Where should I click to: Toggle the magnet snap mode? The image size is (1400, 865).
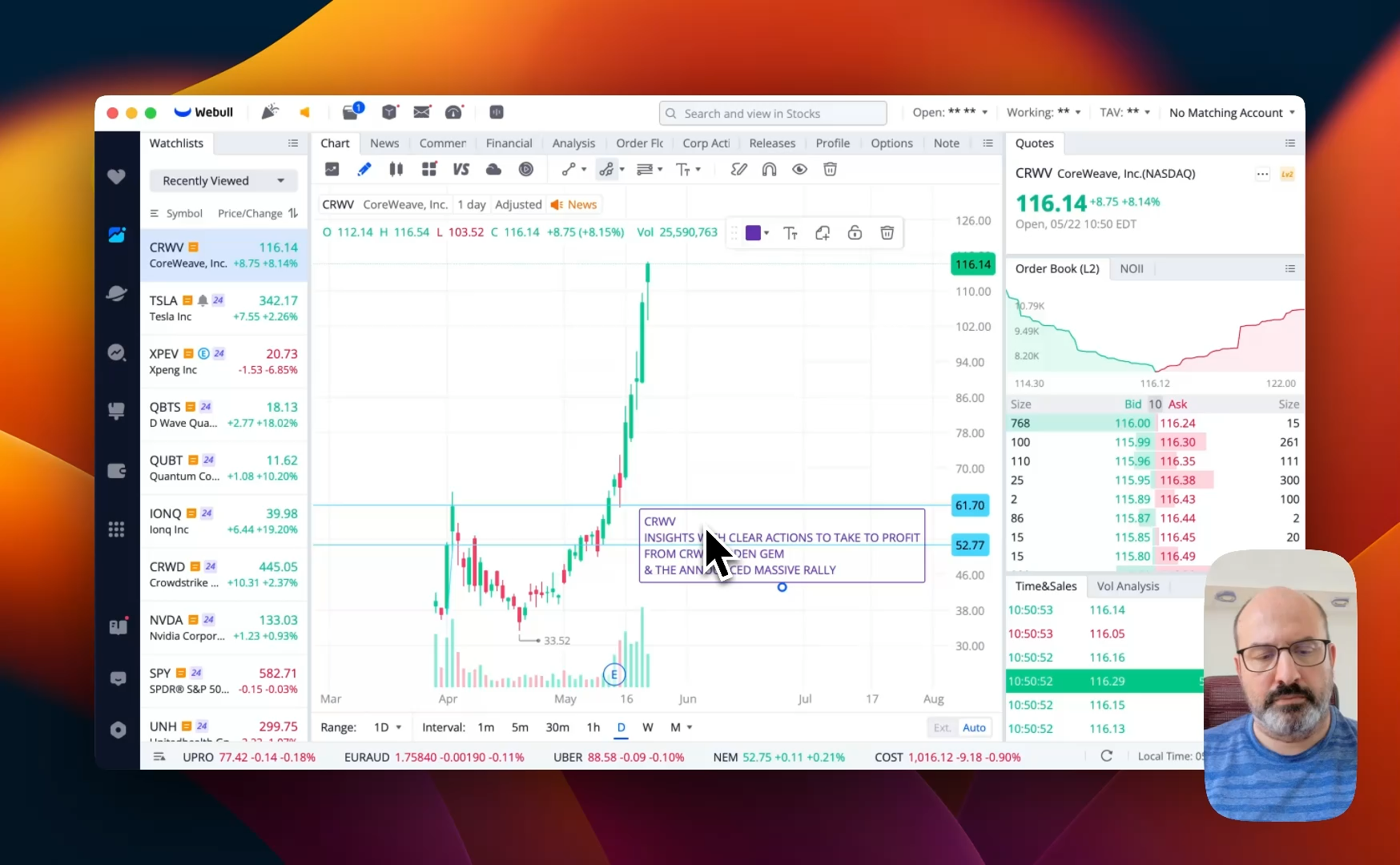tap(769, 169)
